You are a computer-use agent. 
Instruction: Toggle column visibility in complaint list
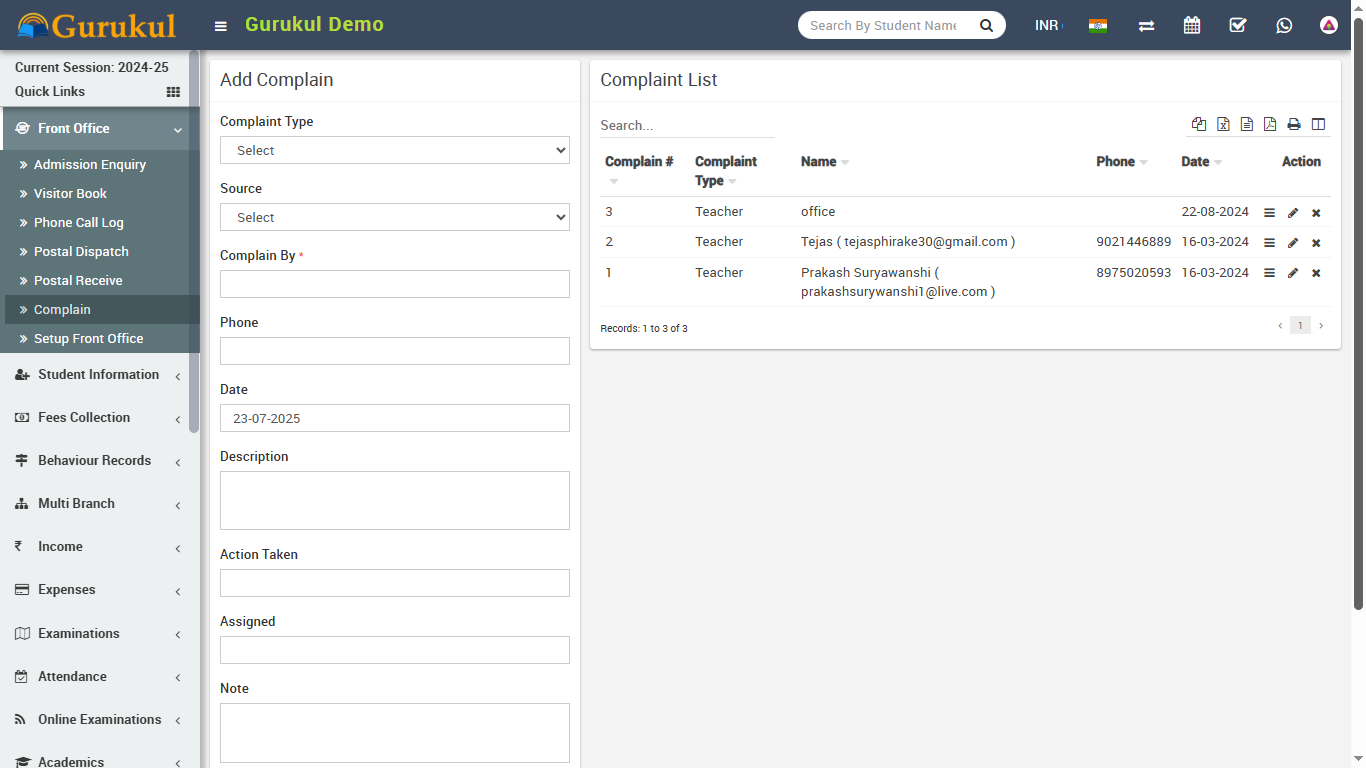coord(1318,124)
